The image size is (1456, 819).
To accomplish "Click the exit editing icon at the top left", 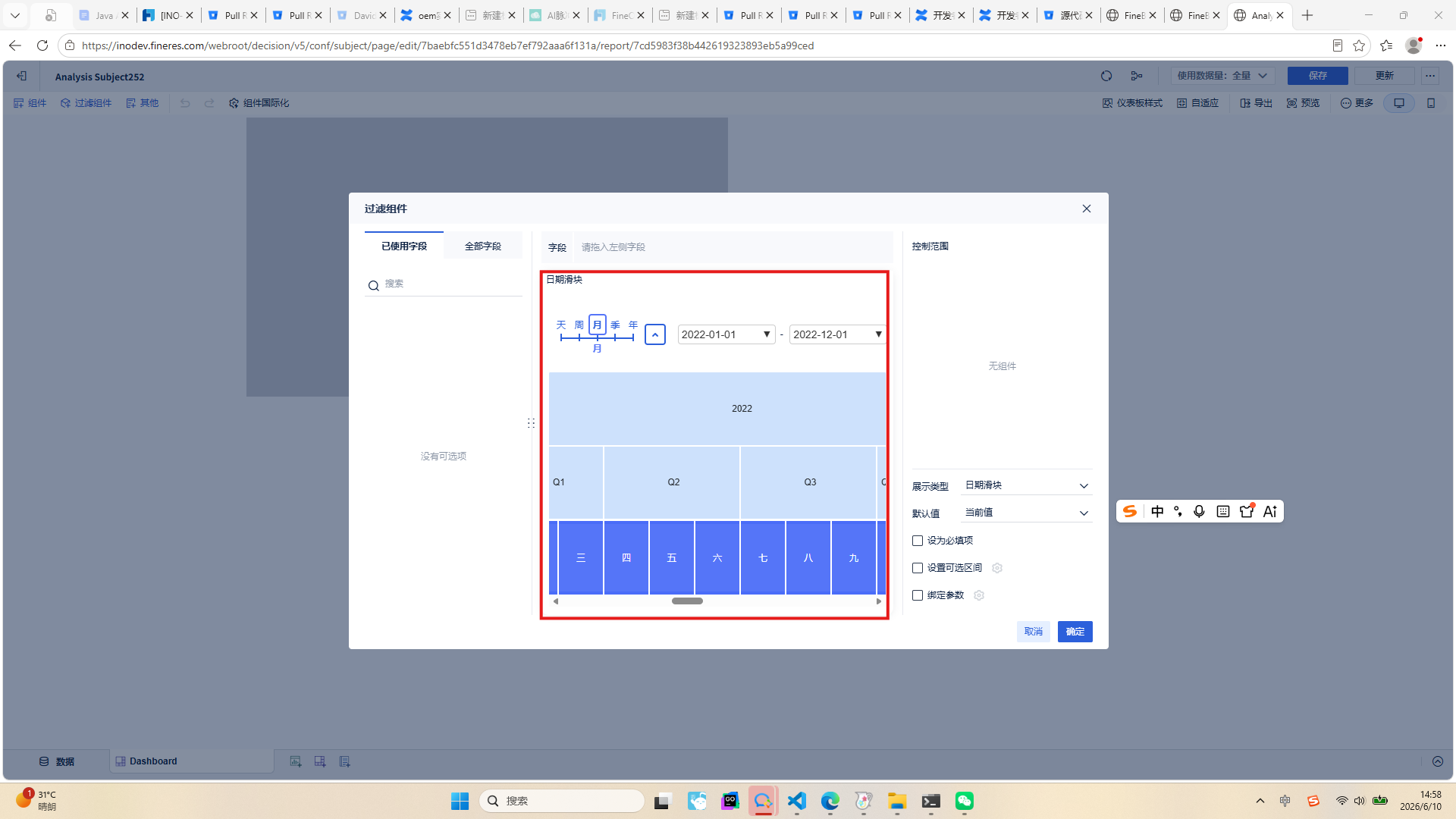I will (x=21, y=76).
